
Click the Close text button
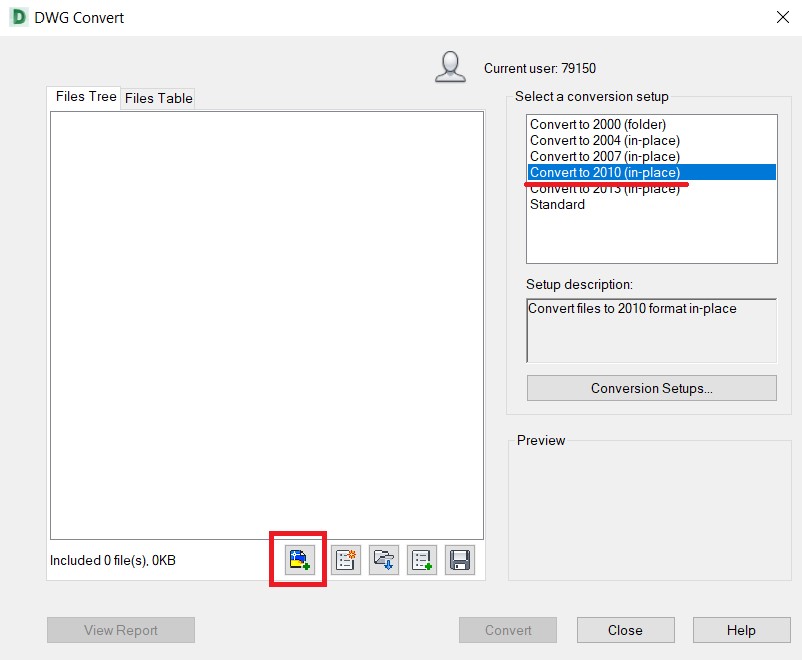(x=625, y=630)
